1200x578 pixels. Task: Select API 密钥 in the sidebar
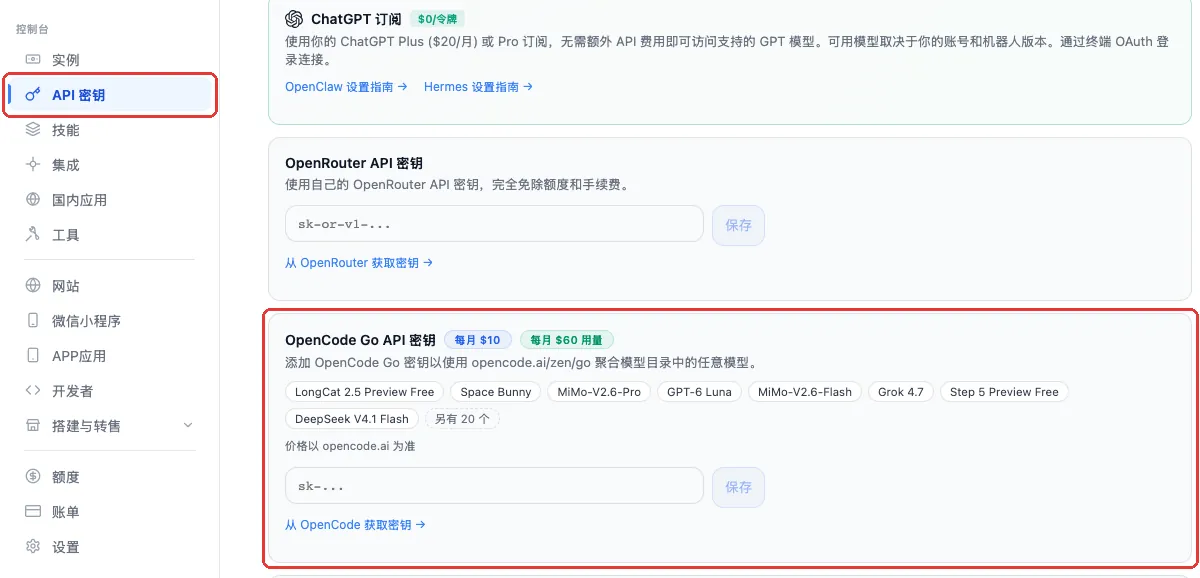109,95
